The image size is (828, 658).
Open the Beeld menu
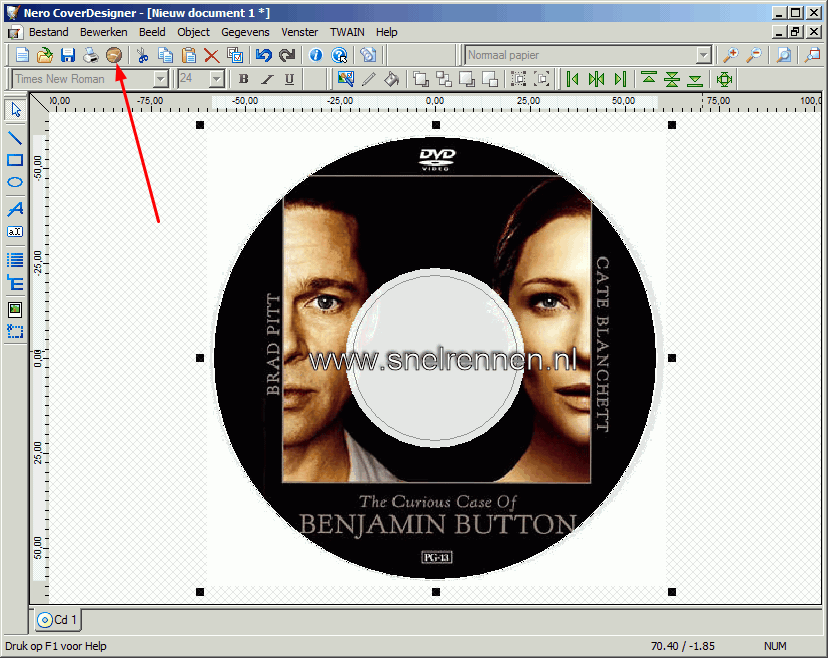pos(152,32)
